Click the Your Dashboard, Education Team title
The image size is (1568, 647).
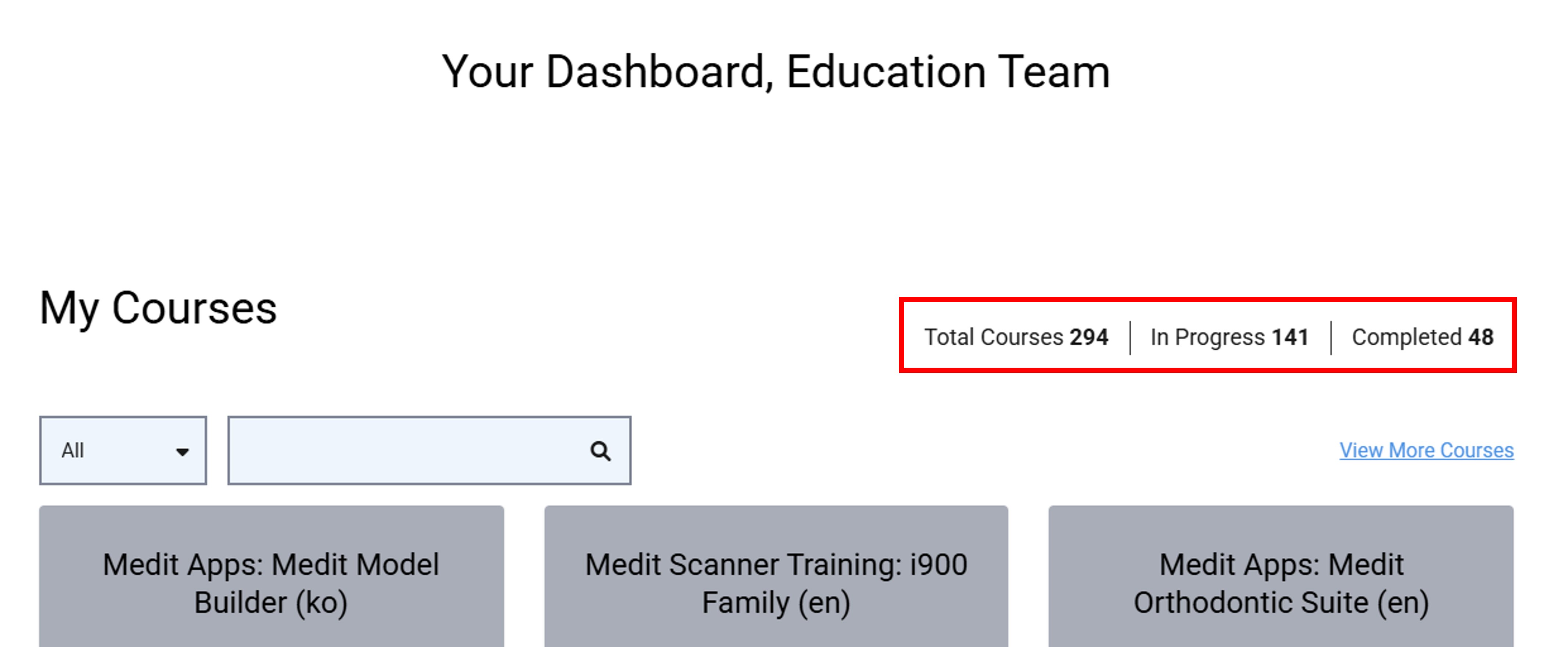tap(776, 72)
